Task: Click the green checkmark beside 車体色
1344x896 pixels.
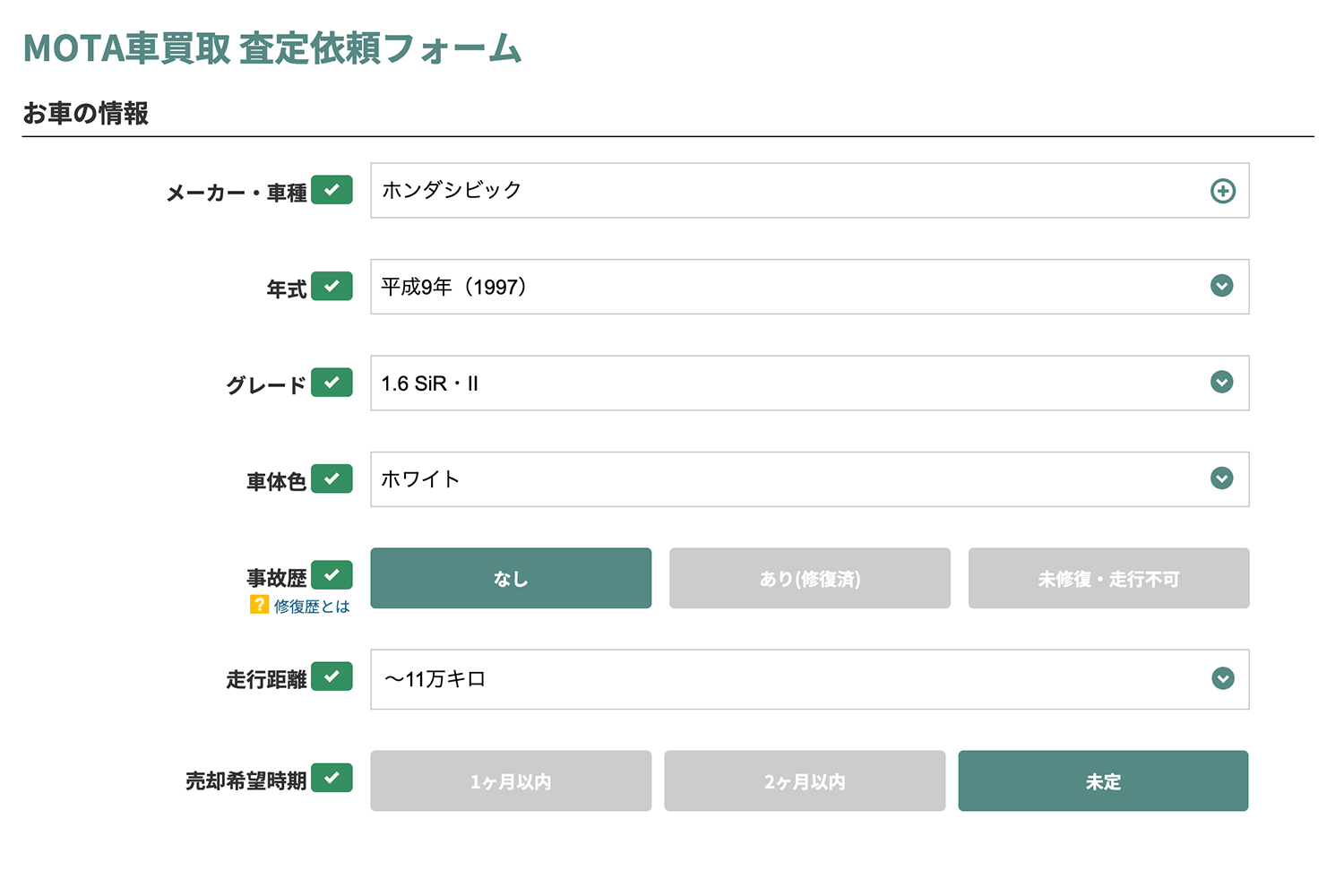Action: coord(332,478)
